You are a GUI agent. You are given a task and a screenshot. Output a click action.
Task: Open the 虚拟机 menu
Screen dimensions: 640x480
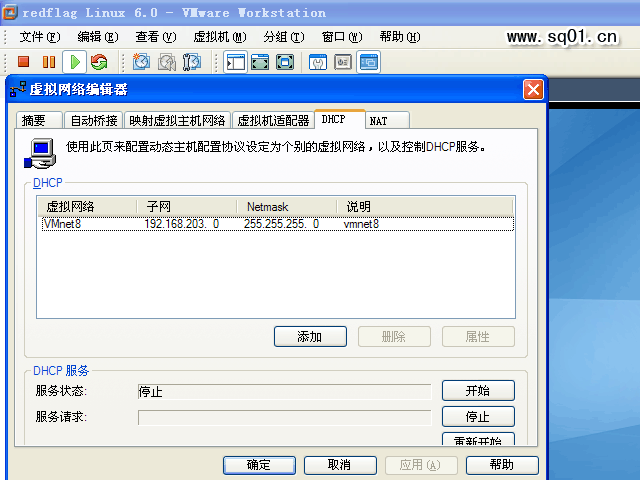click(220, 37)
